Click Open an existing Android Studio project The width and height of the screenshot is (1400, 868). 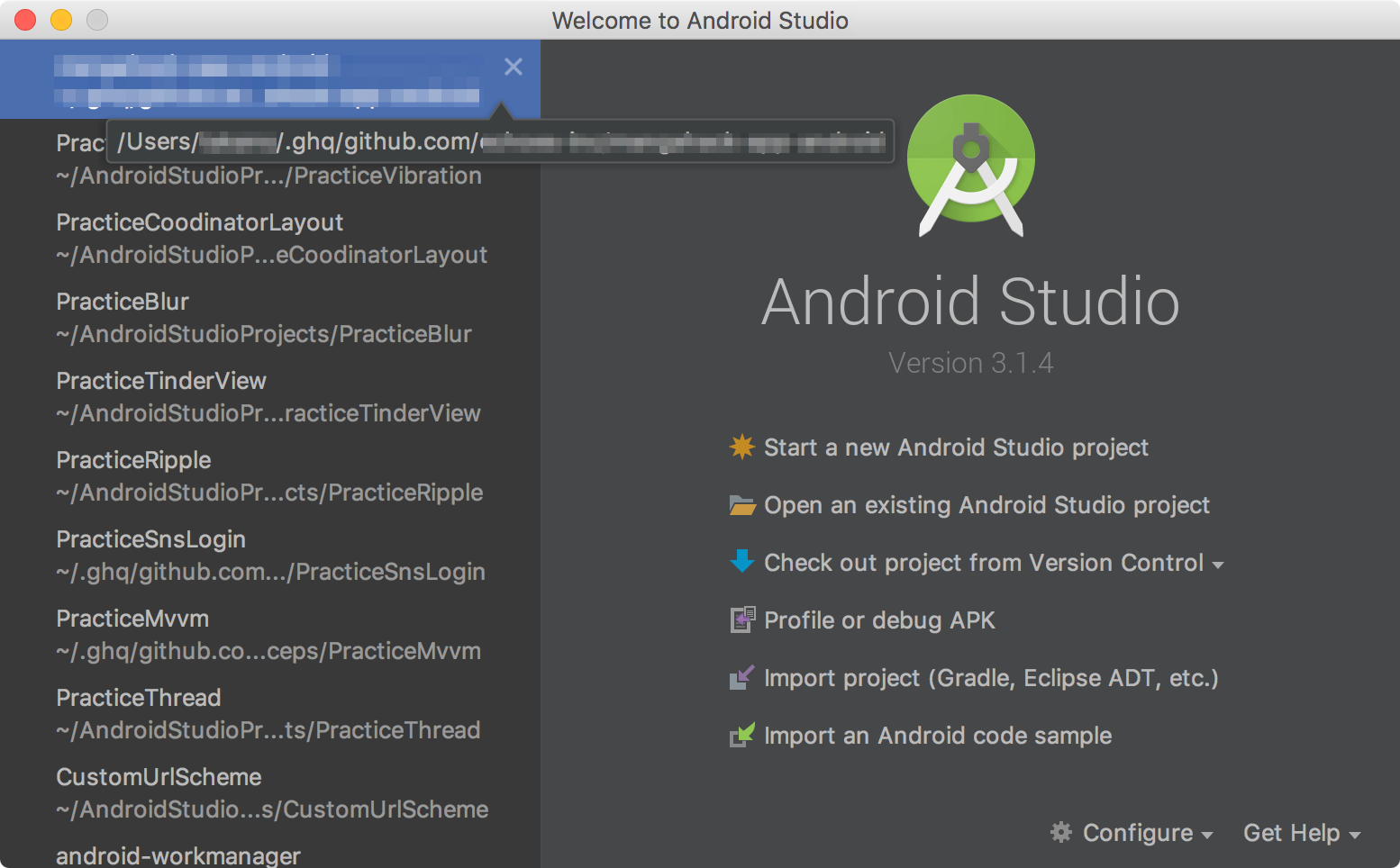(x=986, y=504)
